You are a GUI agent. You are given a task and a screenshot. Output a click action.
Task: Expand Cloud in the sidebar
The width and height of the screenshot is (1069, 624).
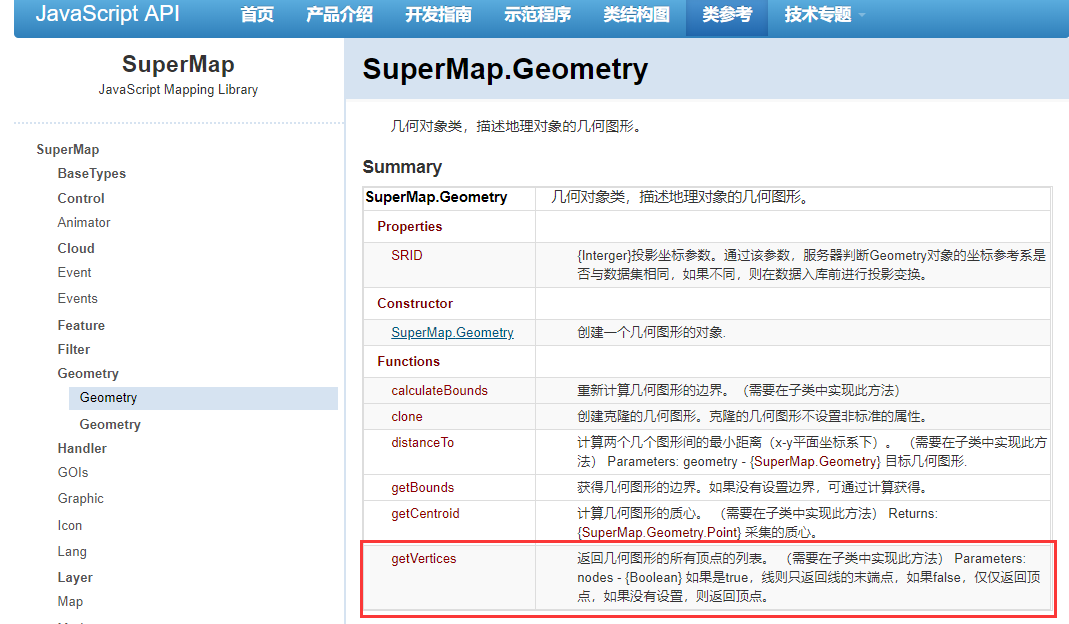pyautogui.click(x=76, y=248)
